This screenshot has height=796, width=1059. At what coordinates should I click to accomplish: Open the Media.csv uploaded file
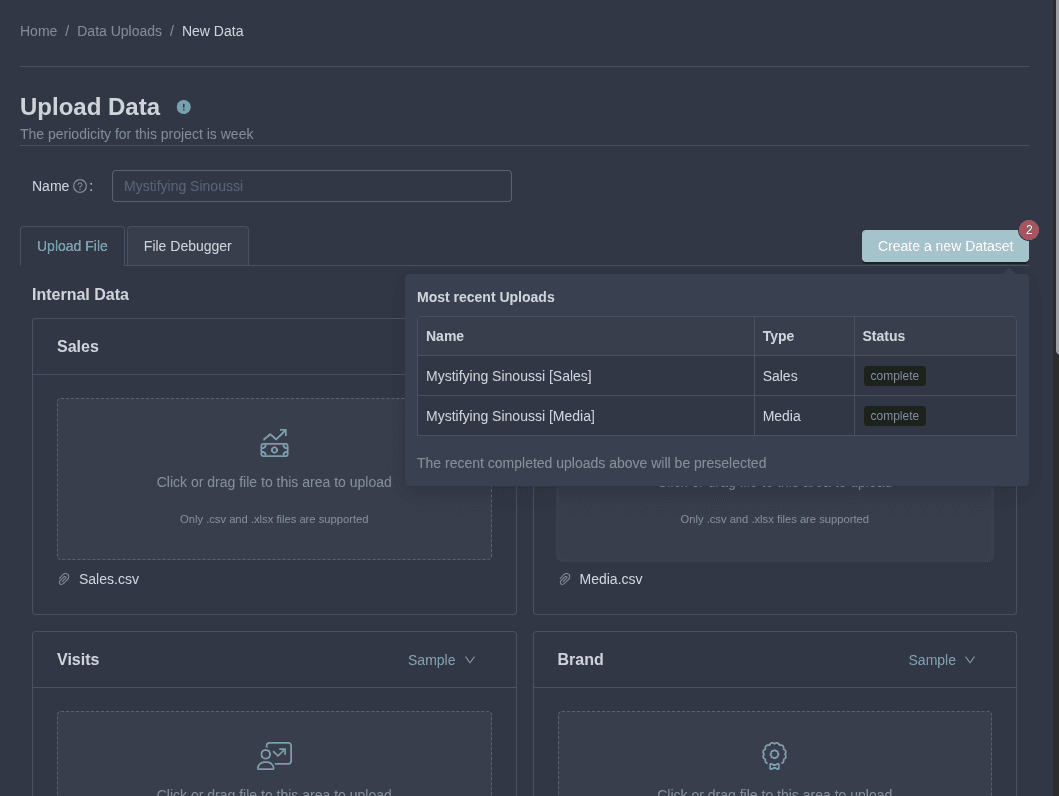(x=611, y=579)
